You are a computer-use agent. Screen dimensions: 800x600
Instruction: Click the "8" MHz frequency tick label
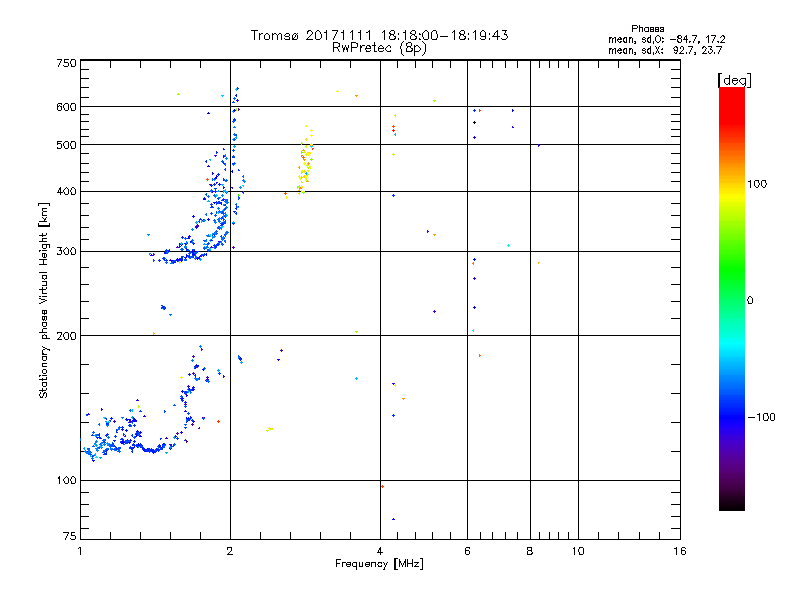tap(530, 551)
